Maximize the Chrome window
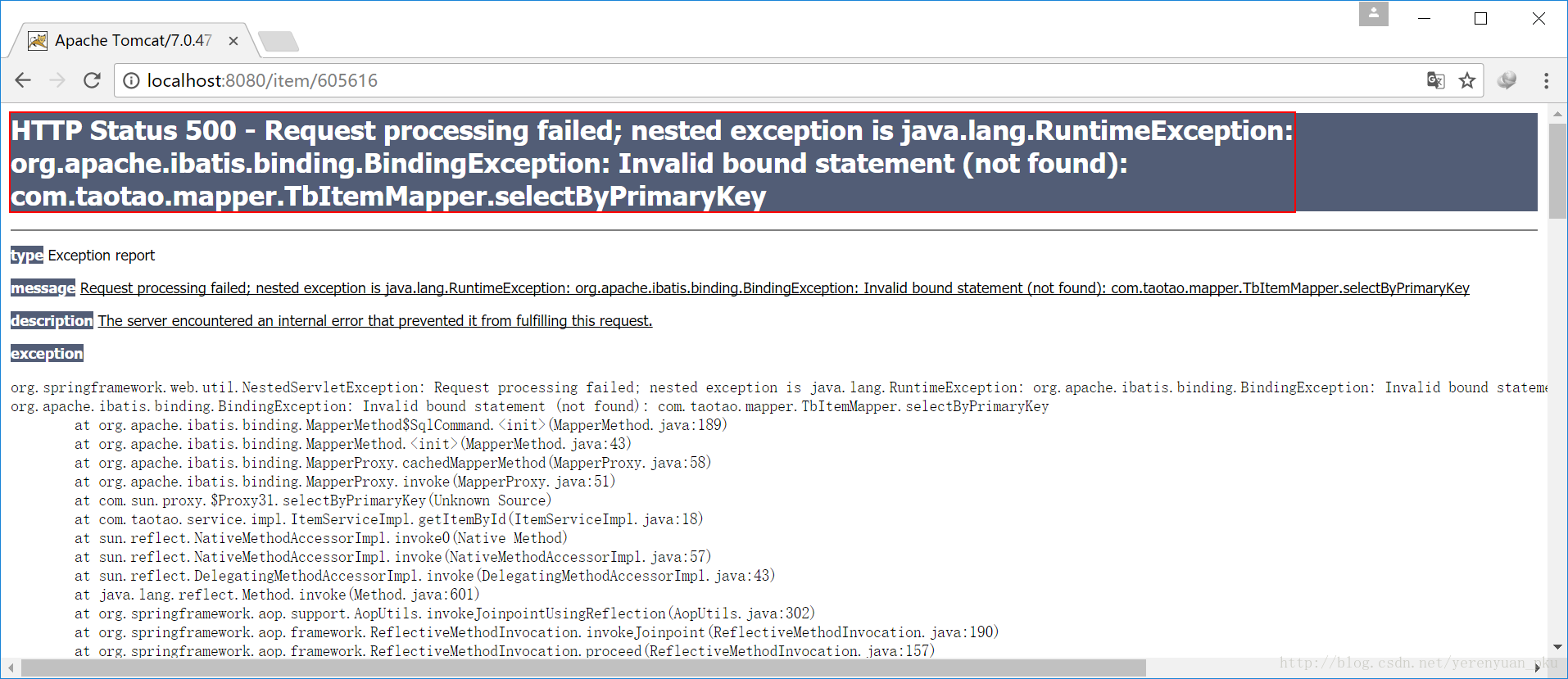1568x679 pixels. click(1480, 18)
